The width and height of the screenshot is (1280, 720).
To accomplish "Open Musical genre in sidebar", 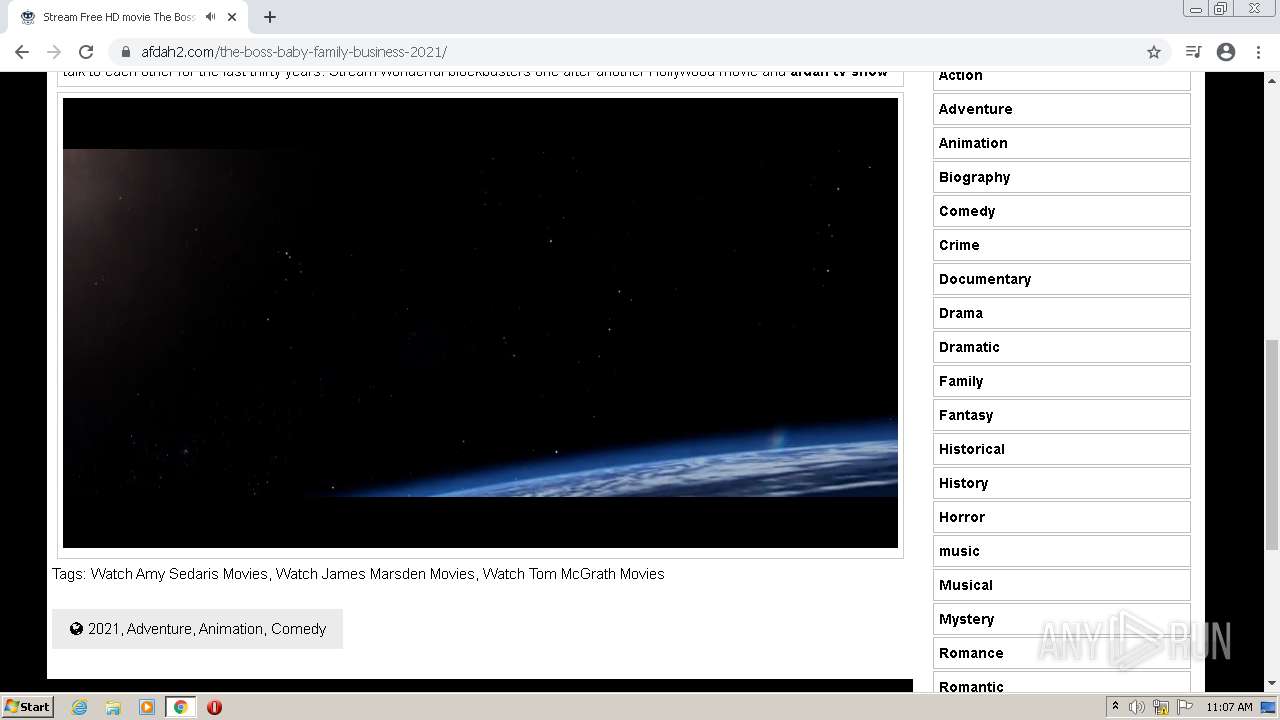I will tap(1061, 585).
